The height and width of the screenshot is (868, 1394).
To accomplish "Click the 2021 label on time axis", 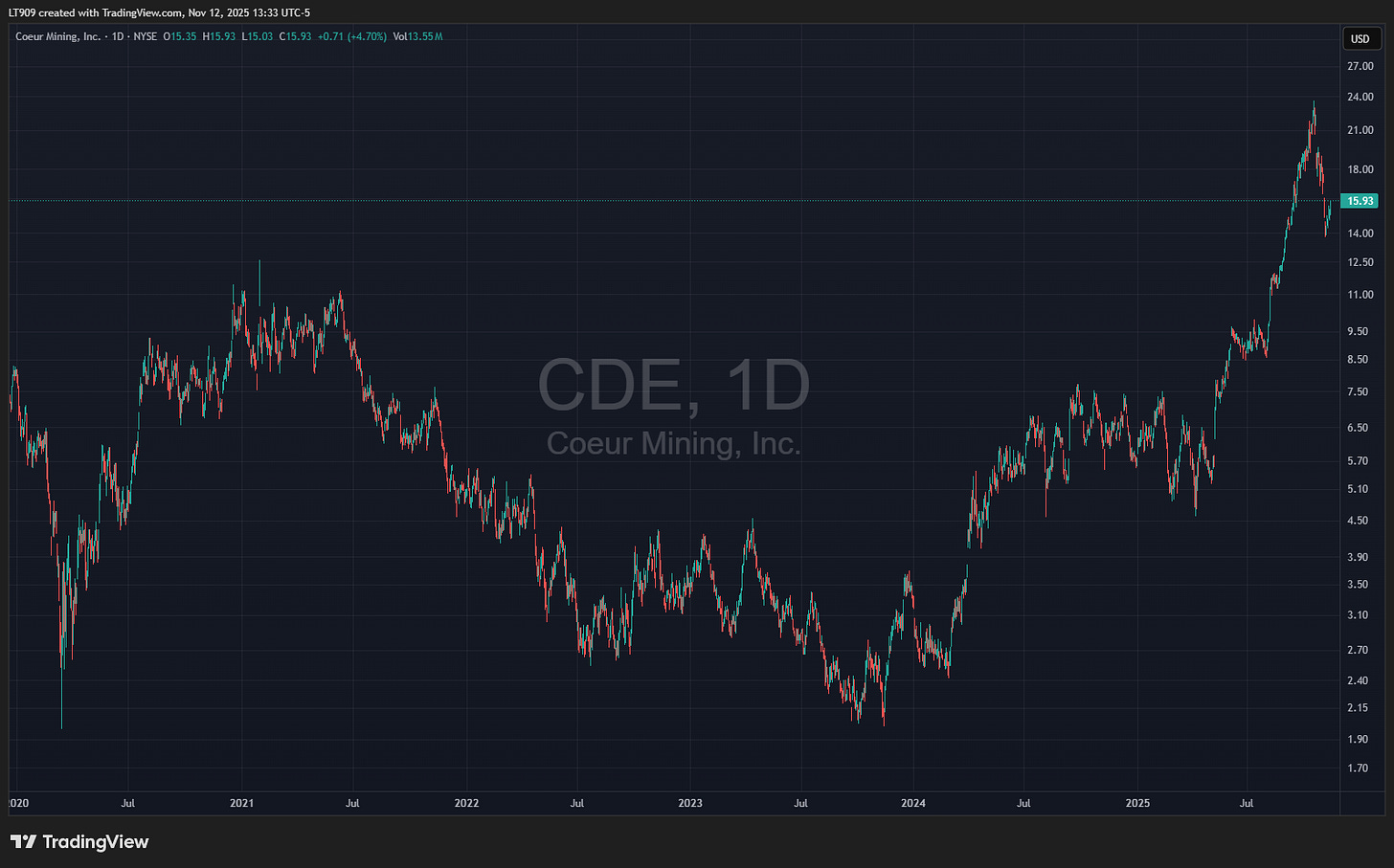I will (x=242, y=803).
